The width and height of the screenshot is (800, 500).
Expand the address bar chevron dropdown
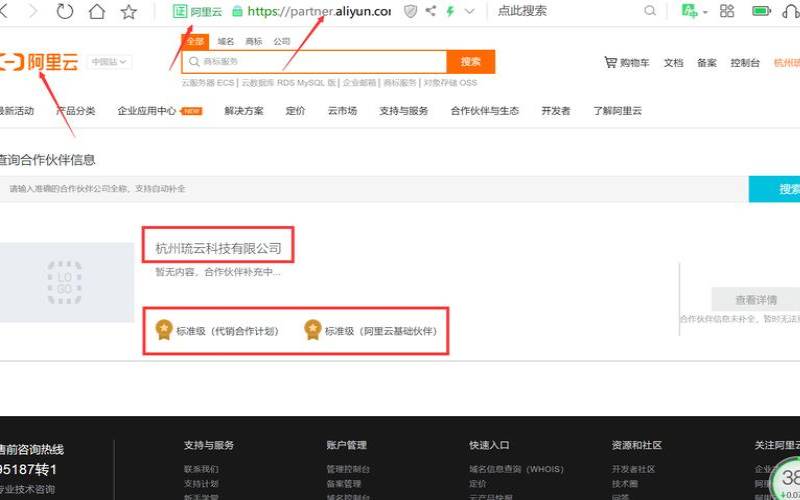pos(470,11)
